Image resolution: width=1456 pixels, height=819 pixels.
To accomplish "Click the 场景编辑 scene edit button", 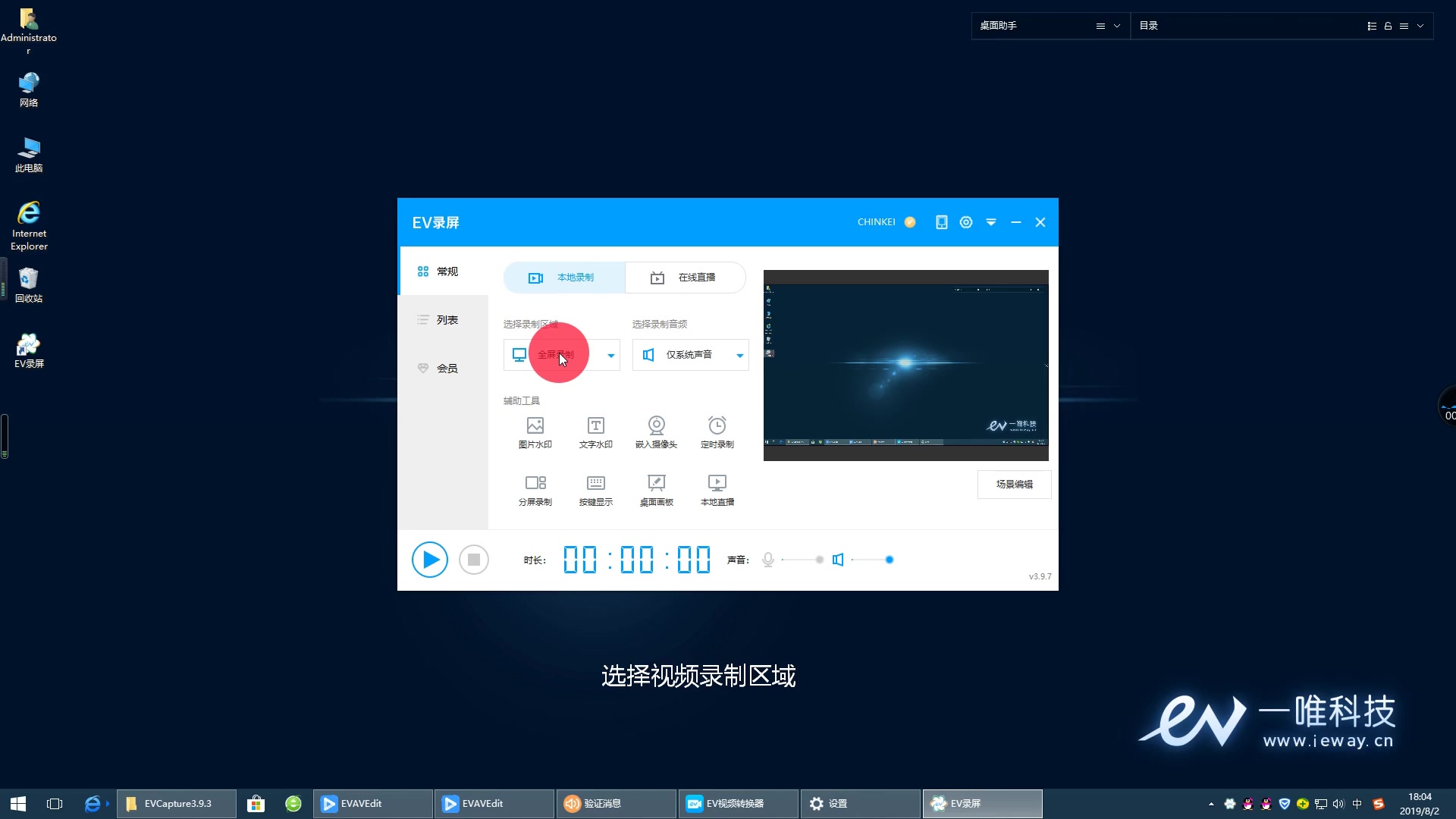I will pyautogui.click(x=1014, y=484).
